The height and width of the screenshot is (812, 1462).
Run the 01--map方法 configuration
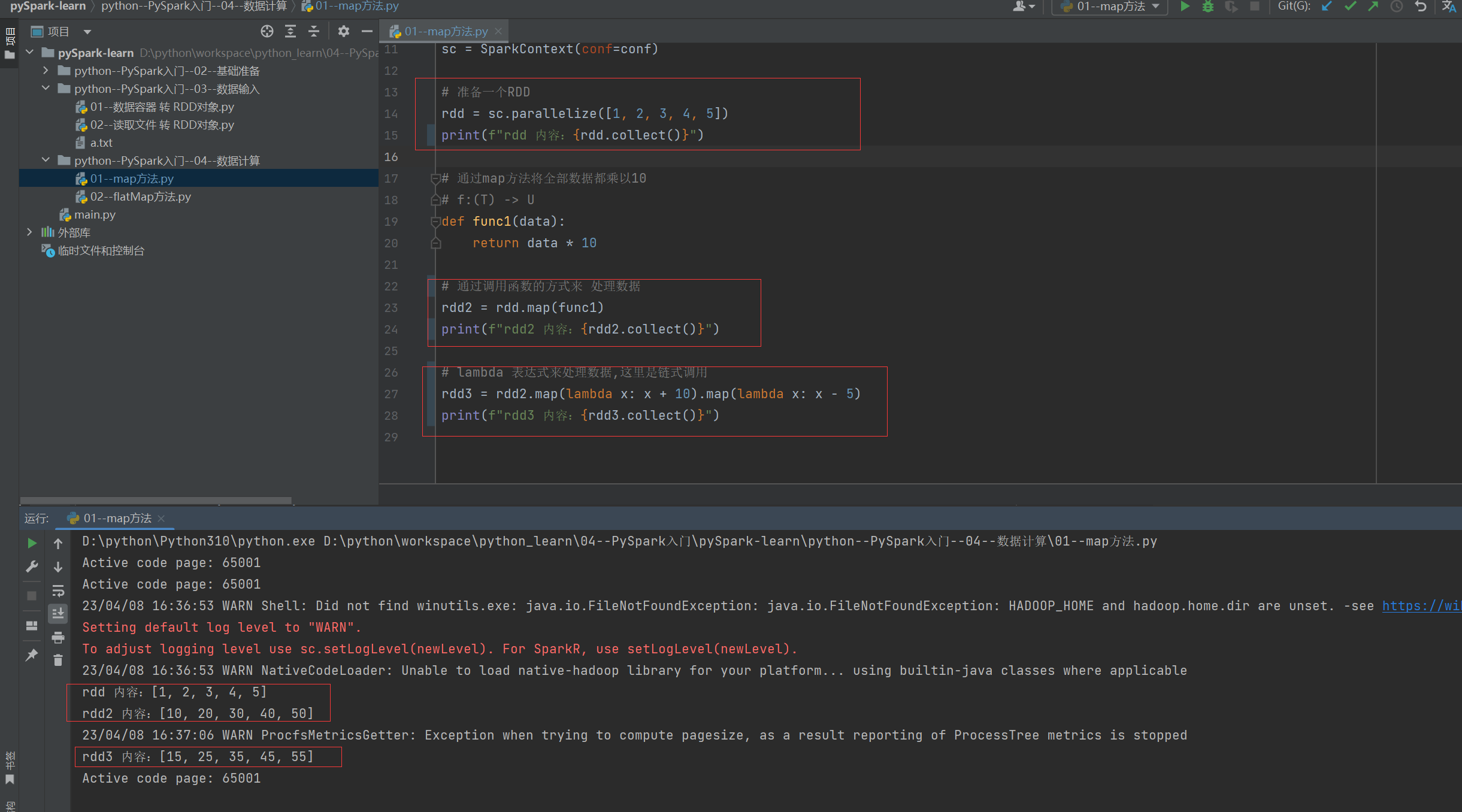(1185, 7)
